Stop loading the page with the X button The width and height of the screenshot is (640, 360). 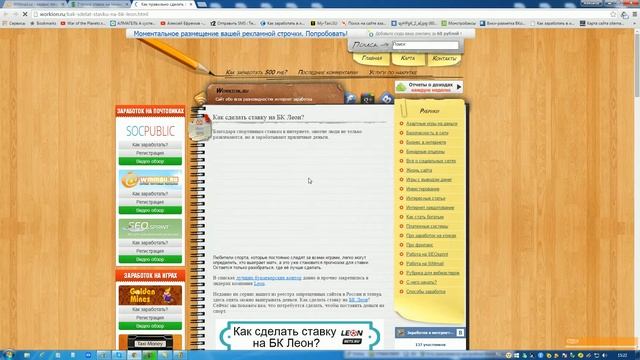coord(25,14)
